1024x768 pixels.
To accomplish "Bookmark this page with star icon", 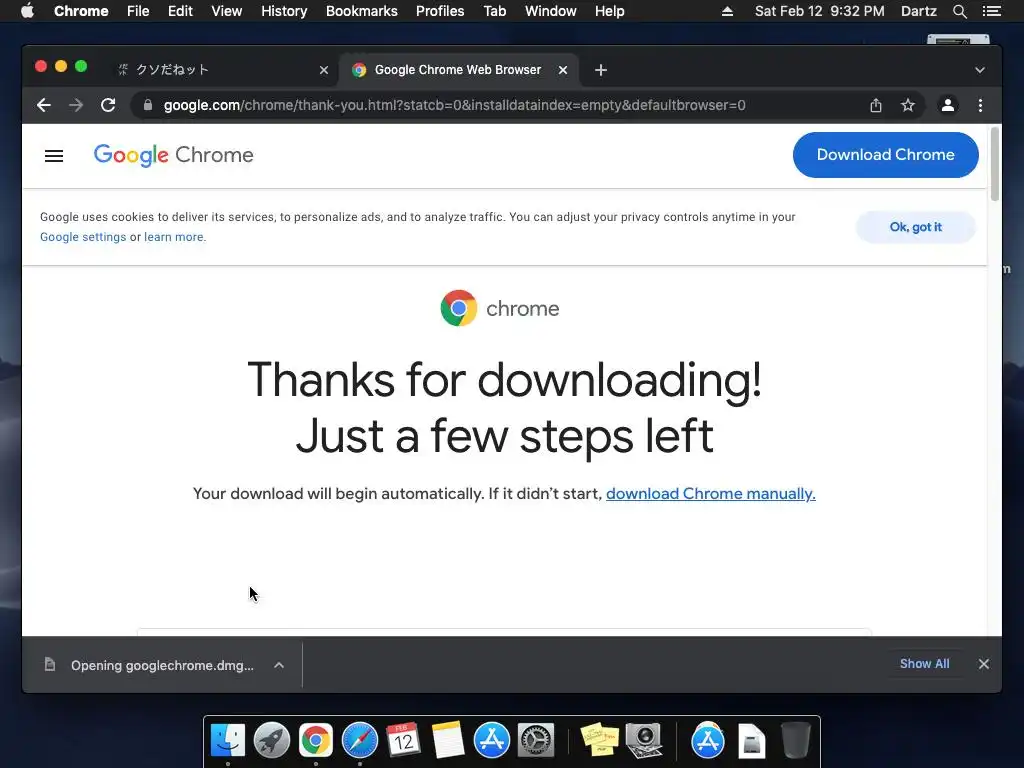I will coord(908,105).
